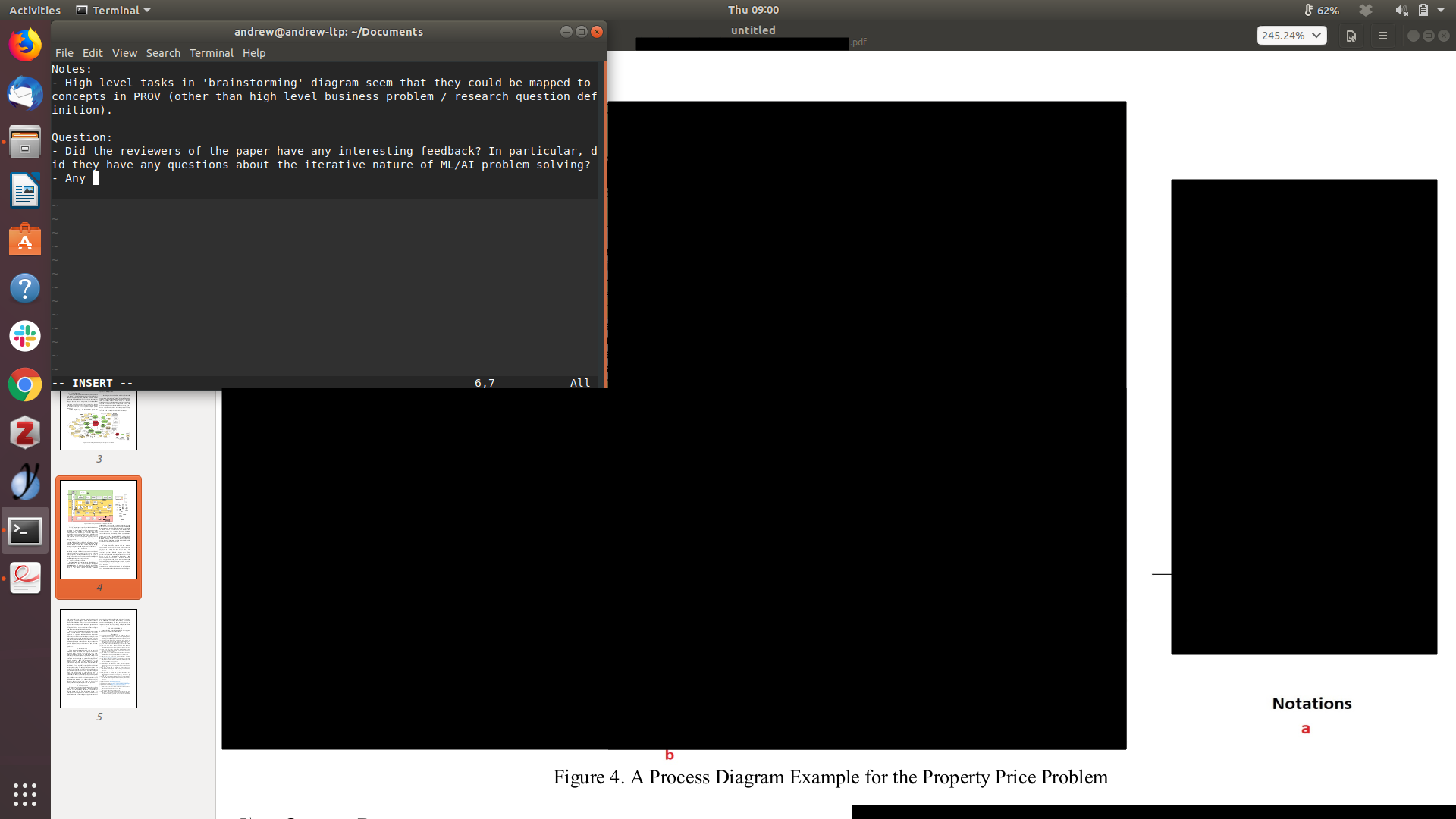
Task: Expand the system status menu arrow
Action: coord(1441,11)
